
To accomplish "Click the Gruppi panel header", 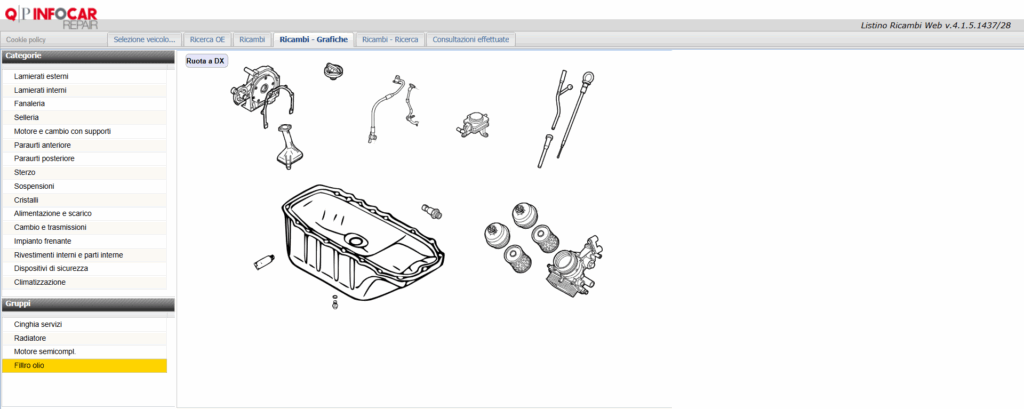I will click(x=88, y=304).
